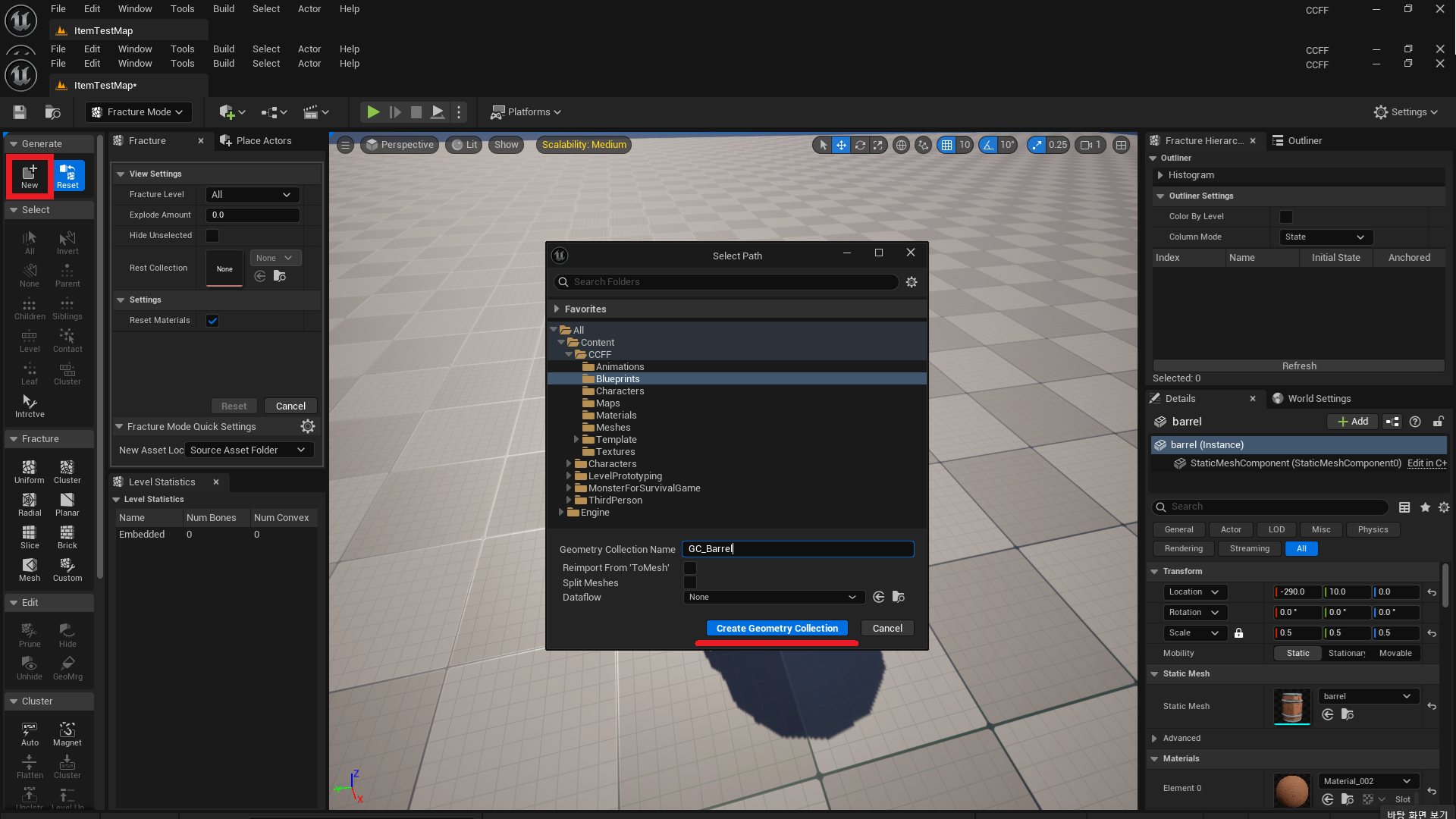Uncheck the Reset Materials checkbox
Image resolution: width=1456 pixels, height=819 pixels.
pyautogui.click(x=212, y=321)
